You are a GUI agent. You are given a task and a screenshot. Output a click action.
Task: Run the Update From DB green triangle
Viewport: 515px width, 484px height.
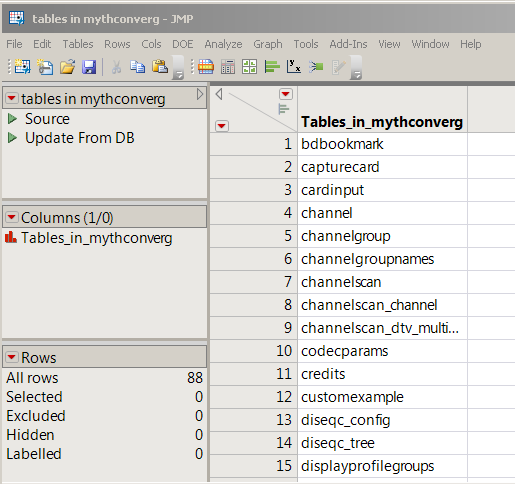pyautogui.click(x=12, y=138)
